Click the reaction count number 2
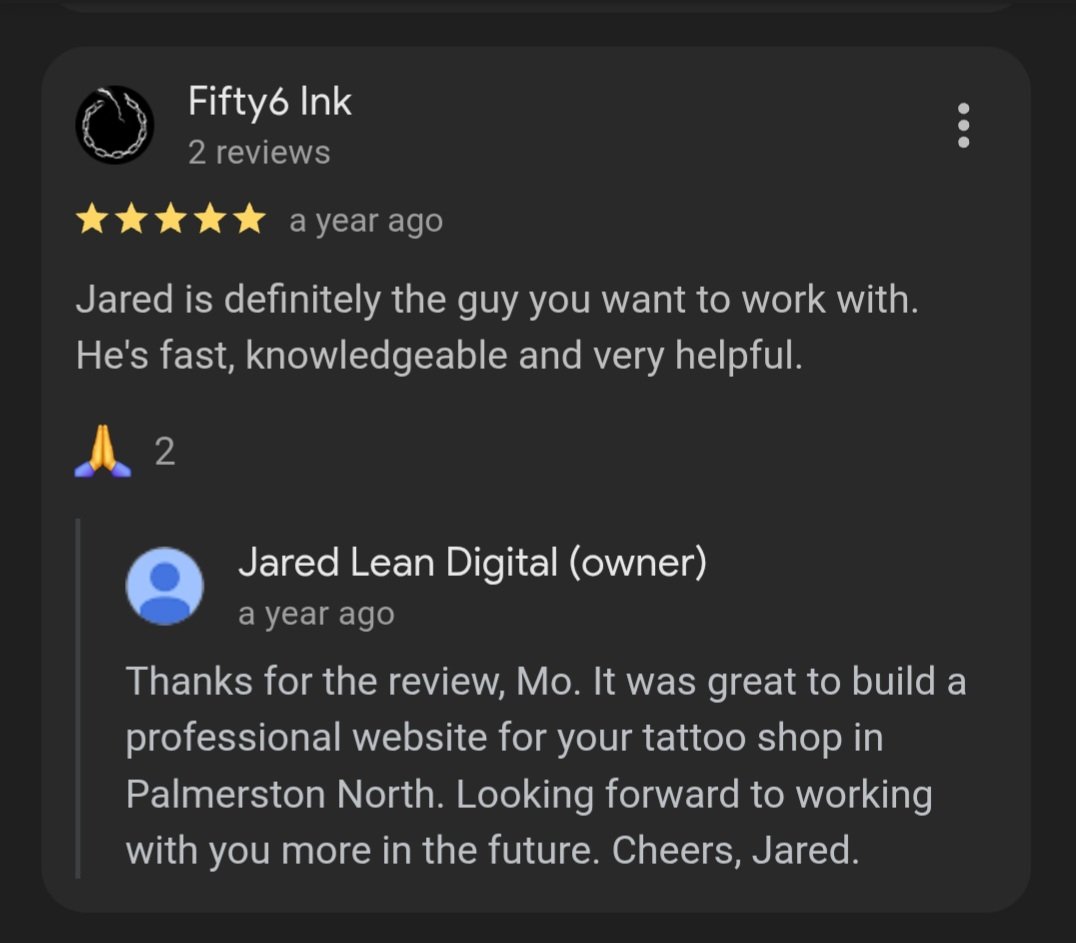The width and height of the screenshot is (1076, 943). pos(165,452)
